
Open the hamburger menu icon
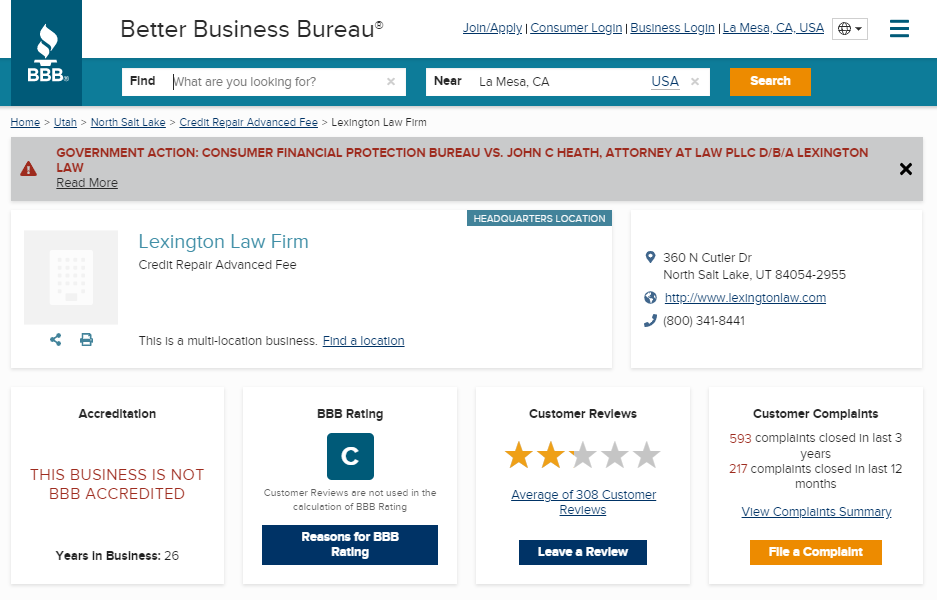coord(899,28)
